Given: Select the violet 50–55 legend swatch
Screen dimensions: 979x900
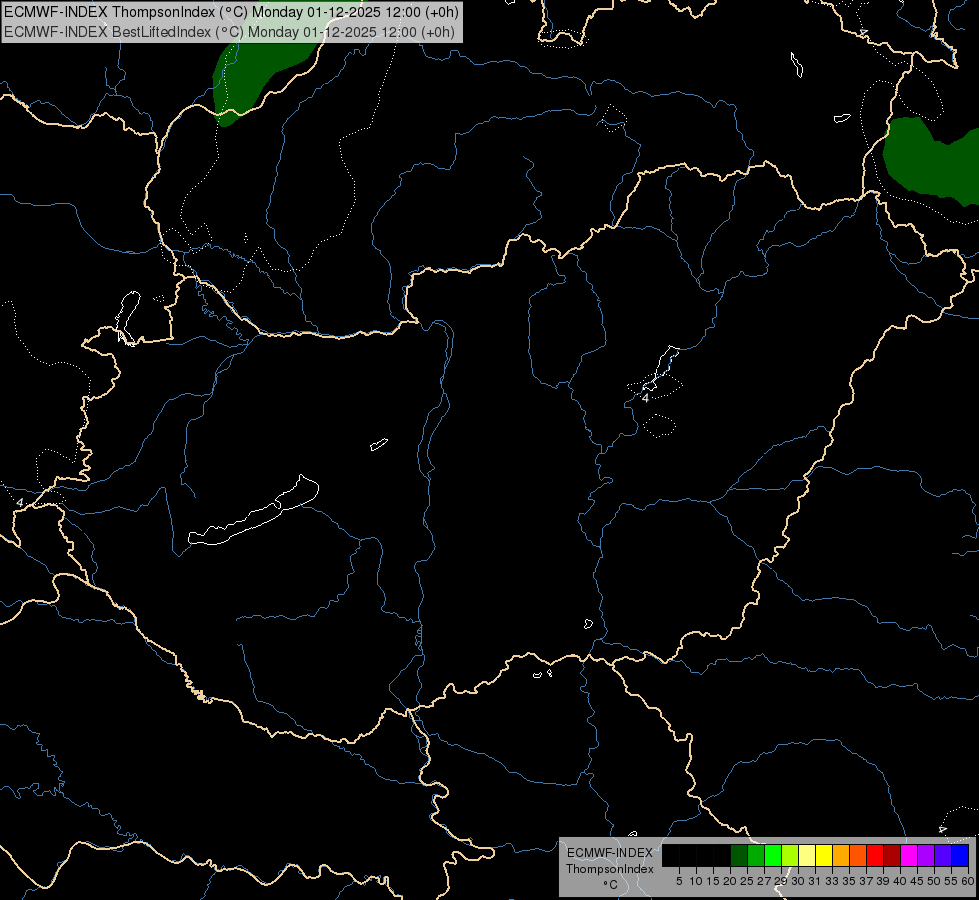Looking at the screenshot, I should tap(943, 855).
